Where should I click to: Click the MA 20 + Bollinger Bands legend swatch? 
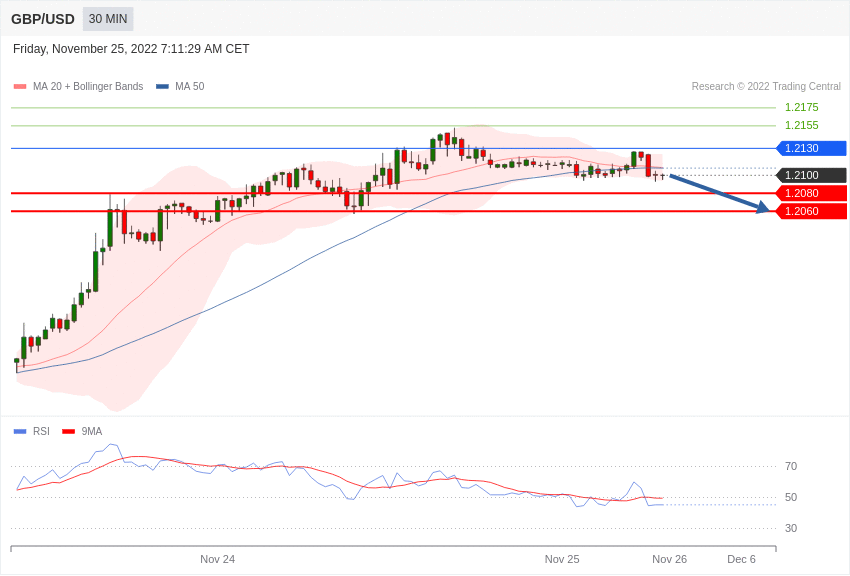pos(20,87)
